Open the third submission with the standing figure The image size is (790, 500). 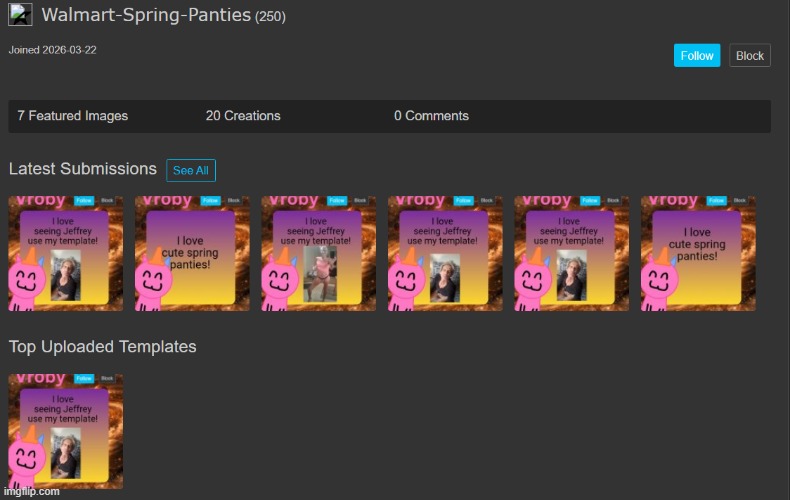pos(319,254)
